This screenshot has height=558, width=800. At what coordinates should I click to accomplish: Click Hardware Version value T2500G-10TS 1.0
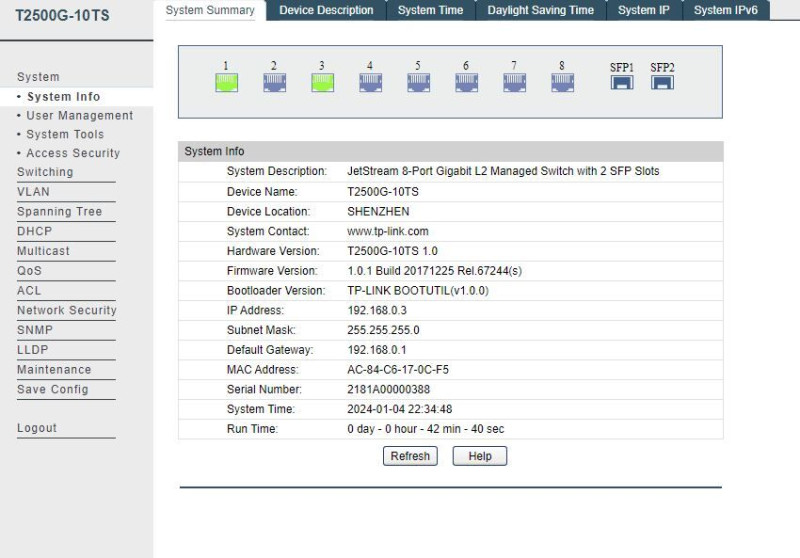coord(392,251)
